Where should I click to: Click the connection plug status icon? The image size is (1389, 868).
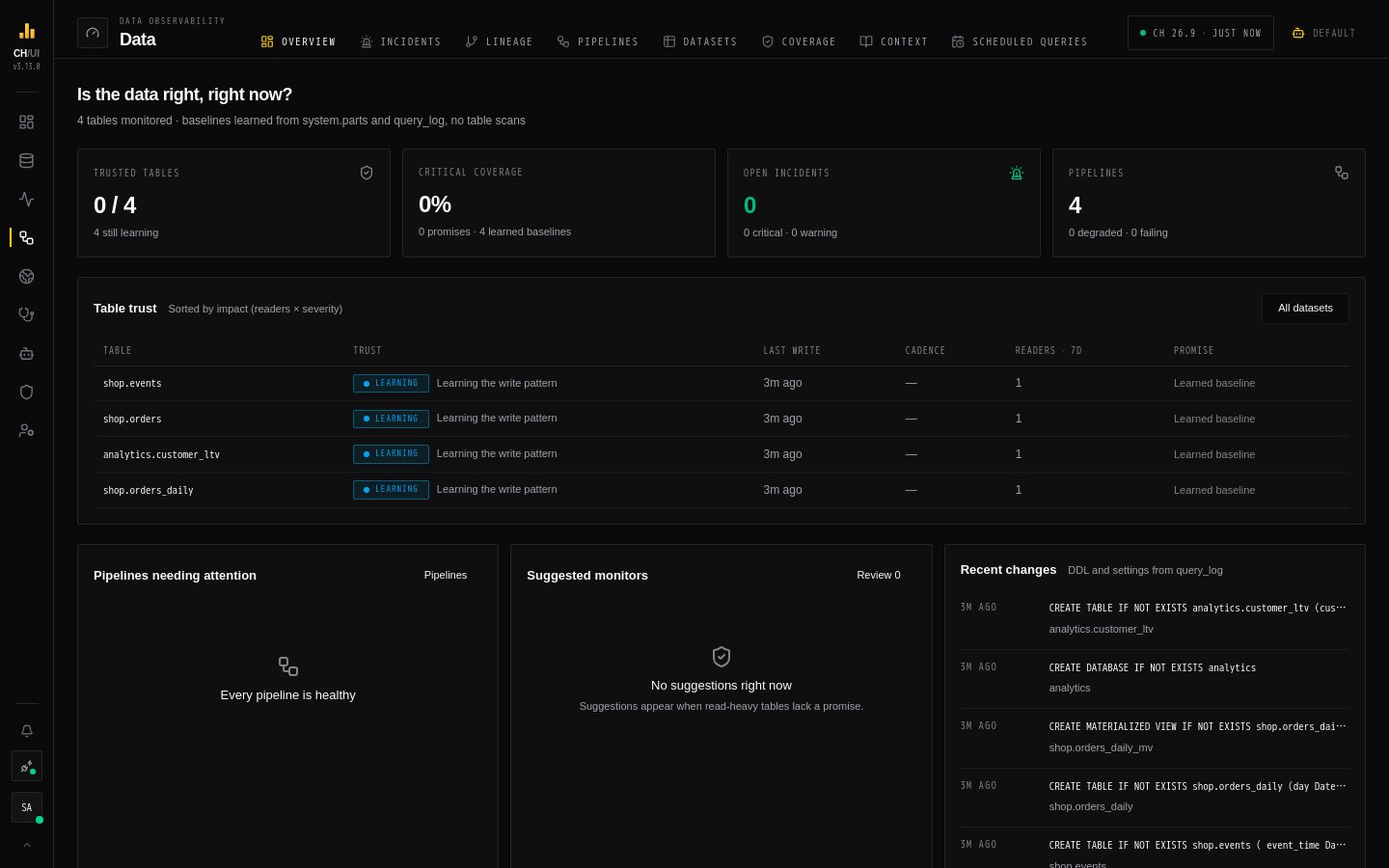[27, 767]
